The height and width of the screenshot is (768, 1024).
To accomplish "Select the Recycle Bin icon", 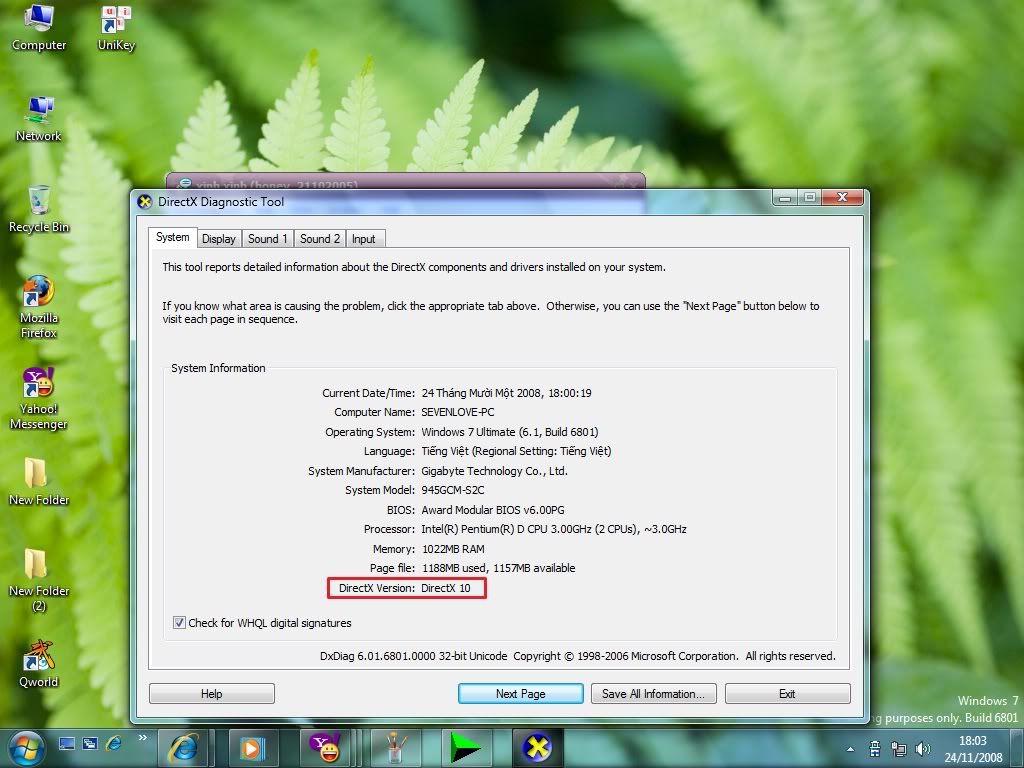I will [x=39, y=209].
